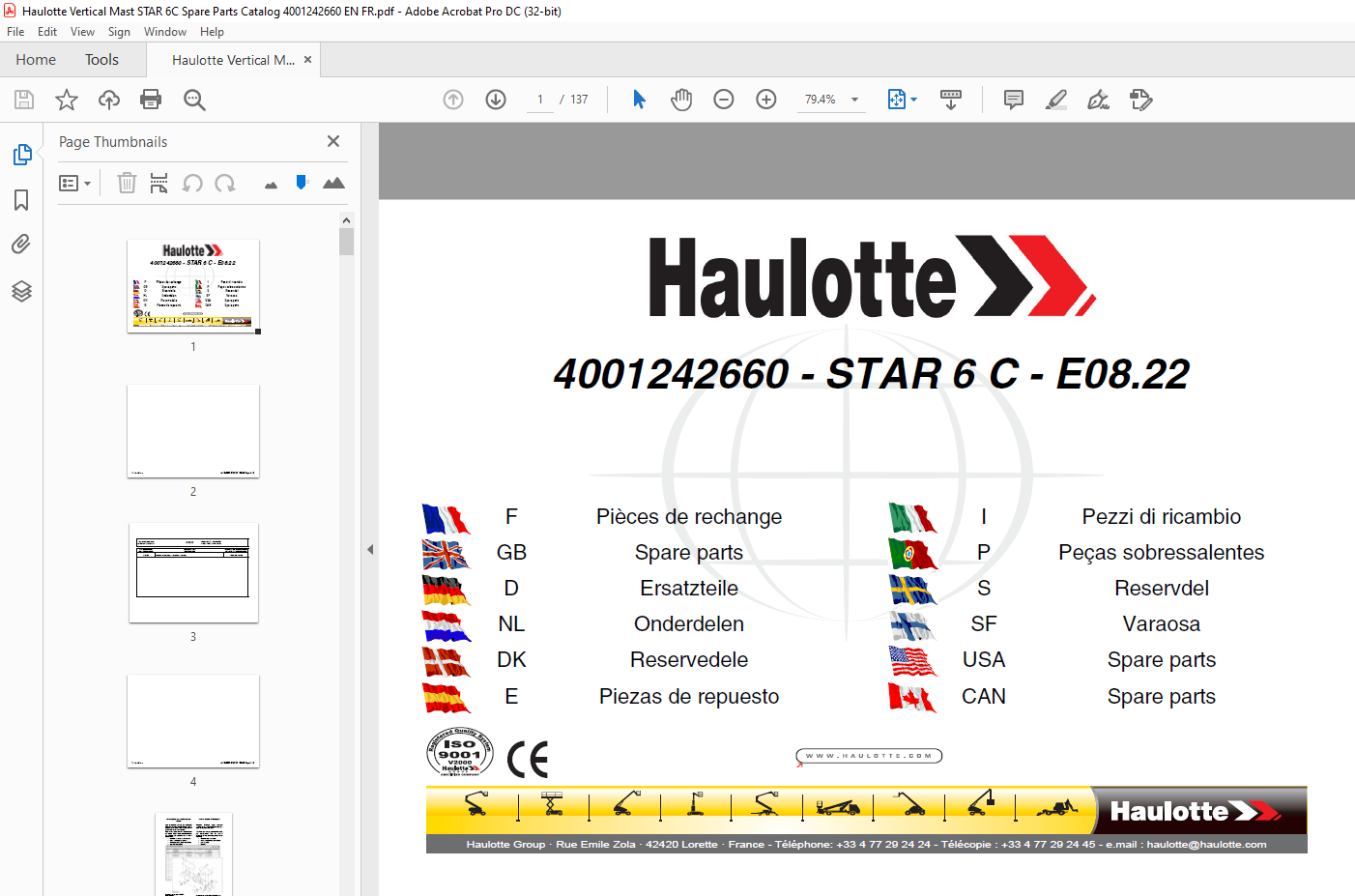Open the Page Thumbnails sidebar icon

(x=21, y=155)
